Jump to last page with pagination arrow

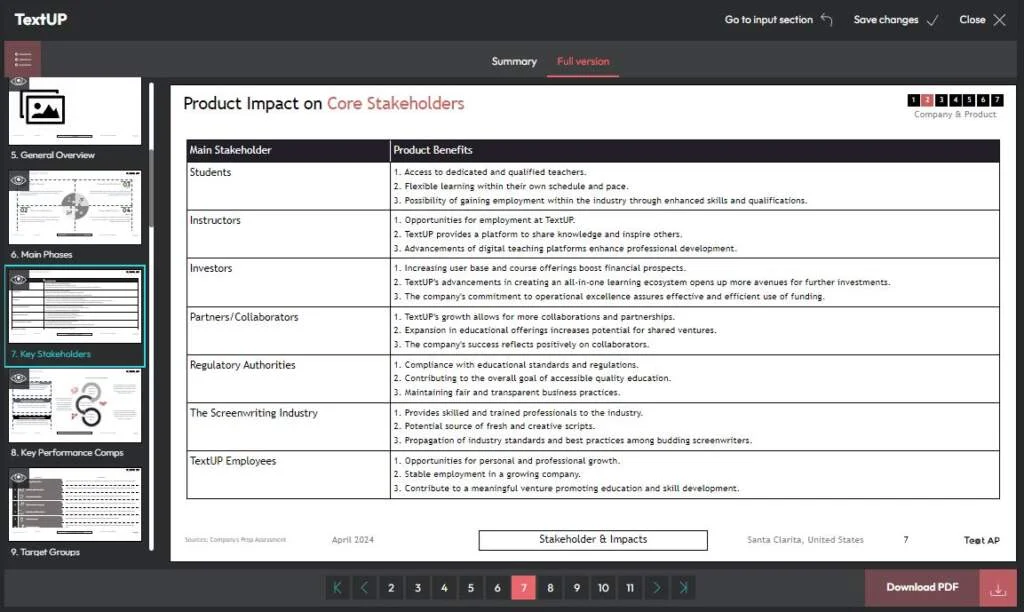[683, 588]
